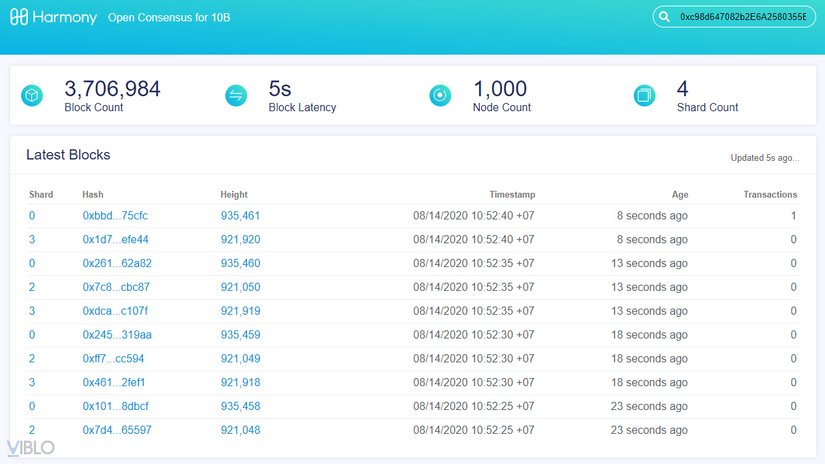Open block hash 0x1d7...efe44
This screenshot has width=825, height=464.
115,239
